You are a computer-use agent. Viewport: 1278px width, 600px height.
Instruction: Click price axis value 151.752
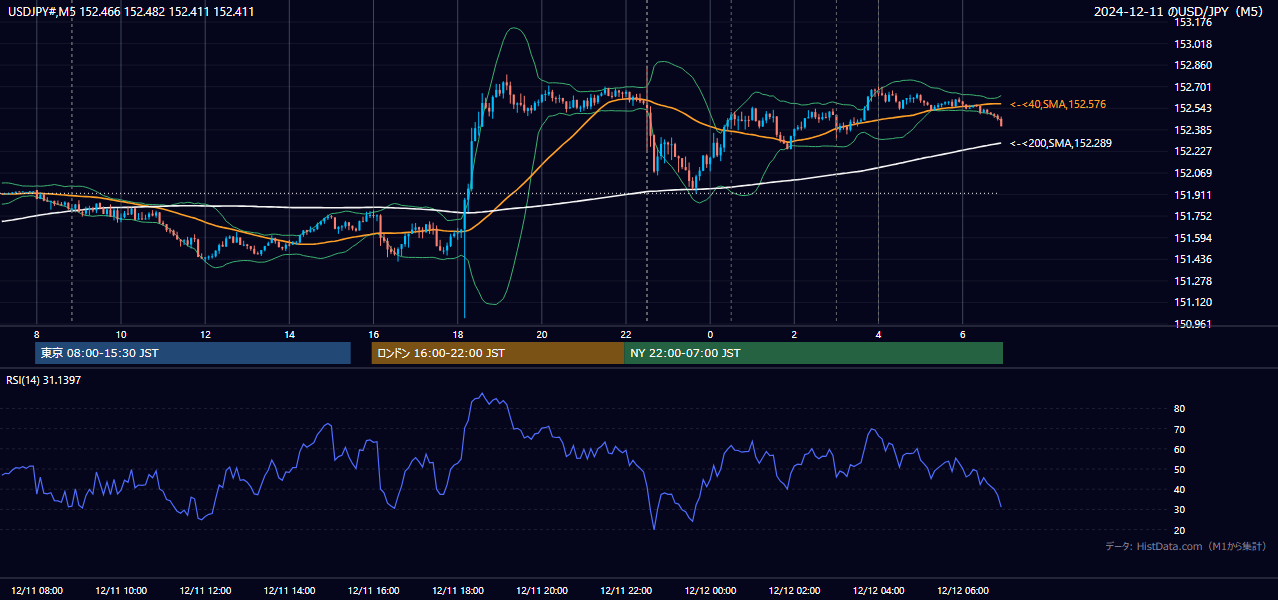tap(1193, 216)
